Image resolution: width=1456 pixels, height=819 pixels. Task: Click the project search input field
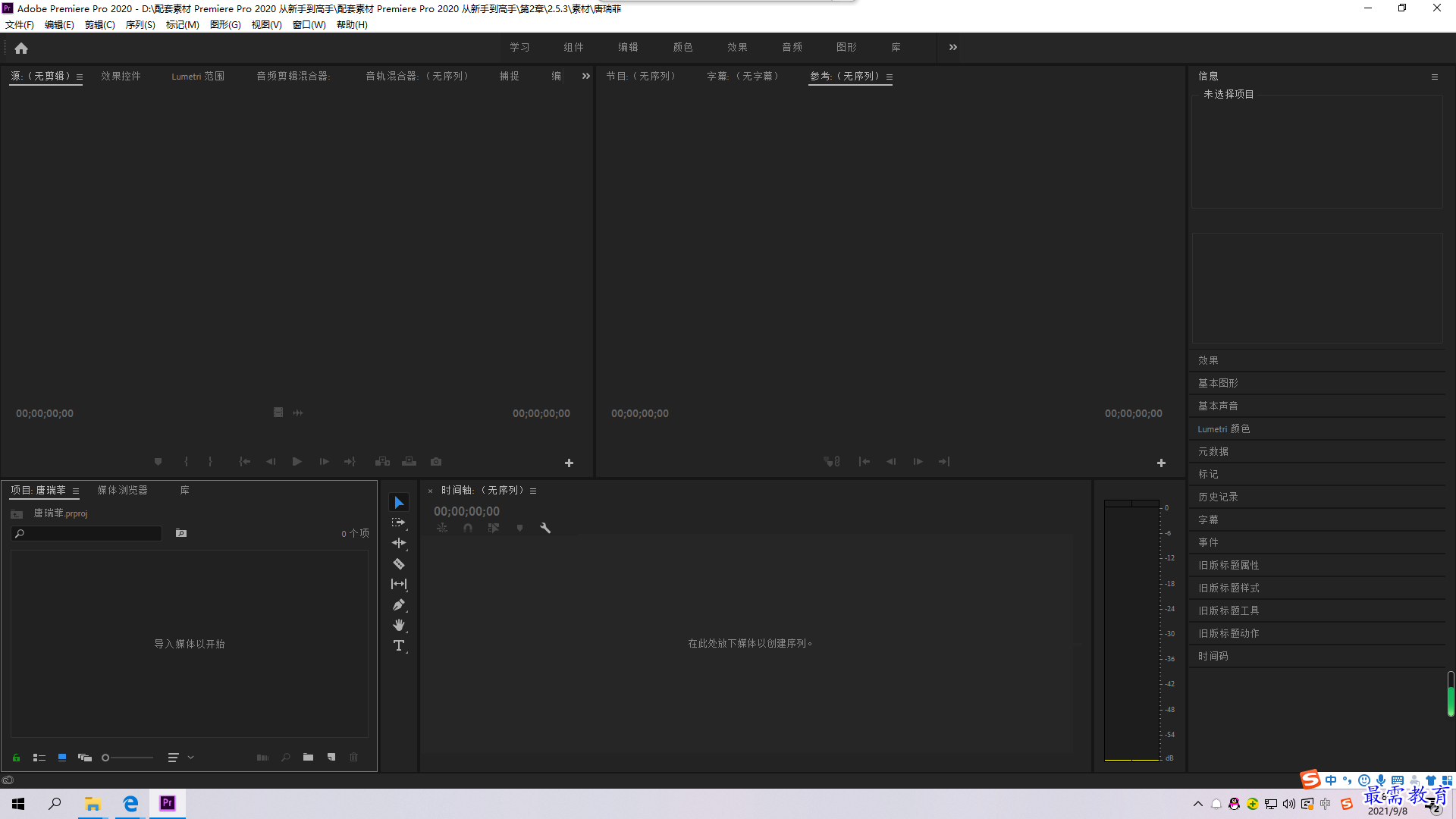point(86,534)
